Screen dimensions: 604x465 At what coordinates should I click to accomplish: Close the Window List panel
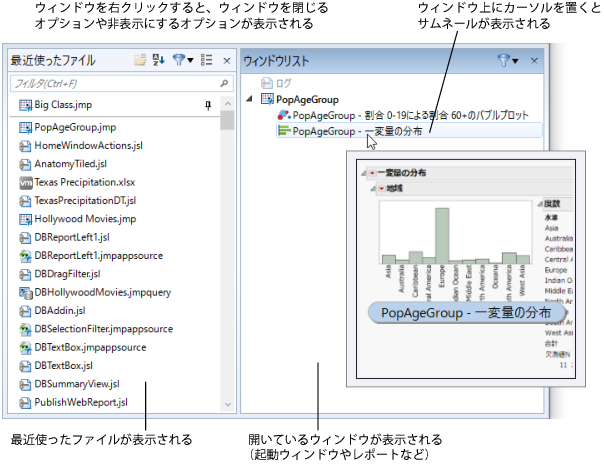click(534, 60)
